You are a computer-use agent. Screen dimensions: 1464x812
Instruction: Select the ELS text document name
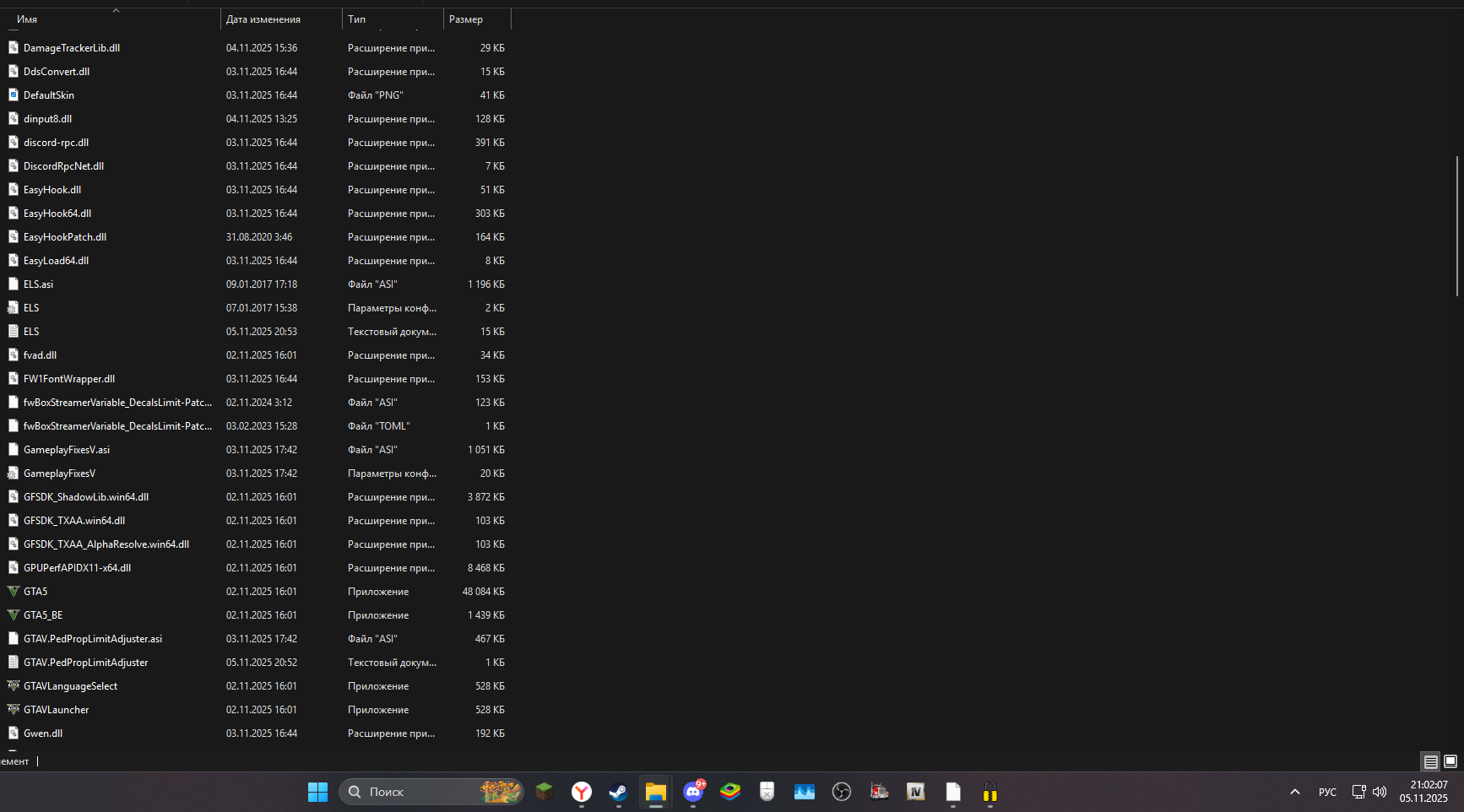click(31, 332)
